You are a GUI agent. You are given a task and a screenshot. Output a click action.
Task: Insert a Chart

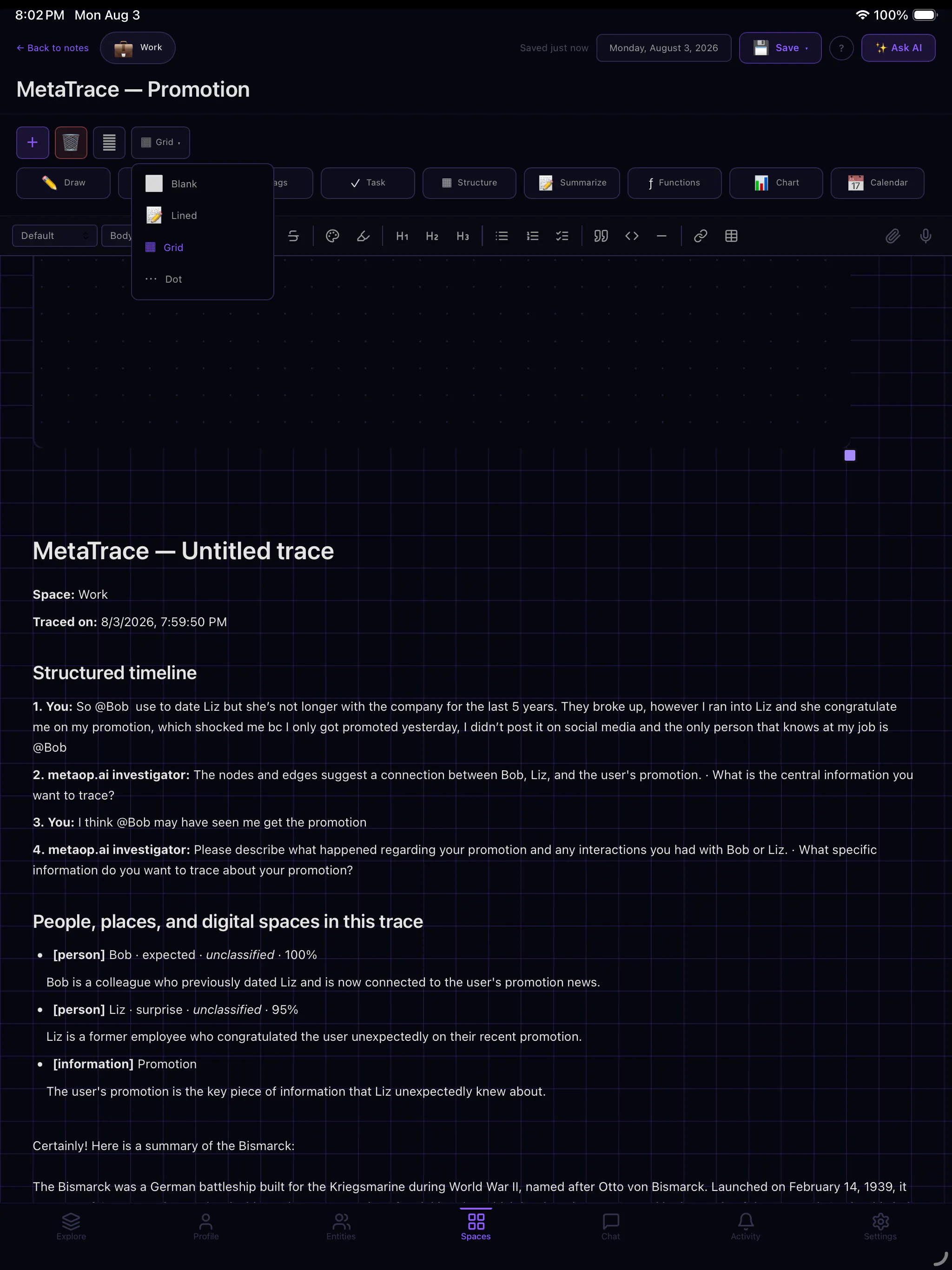pyautogui.click(x=776, y=183)
